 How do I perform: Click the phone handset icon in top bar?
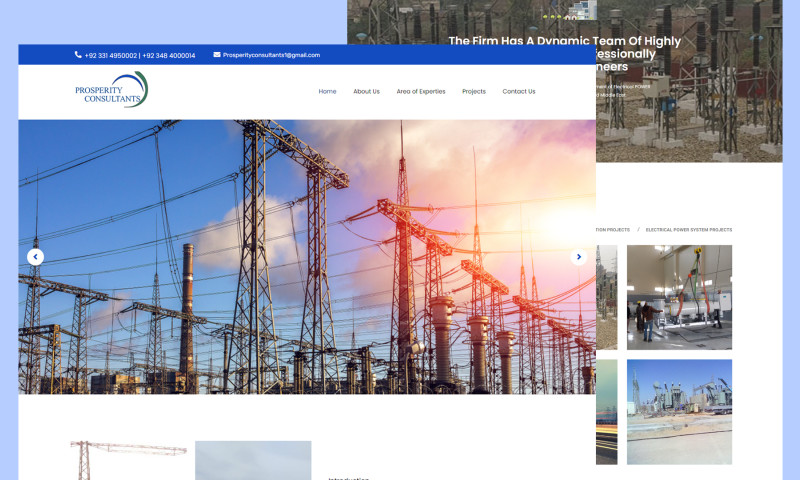click(x=78, y=55)
